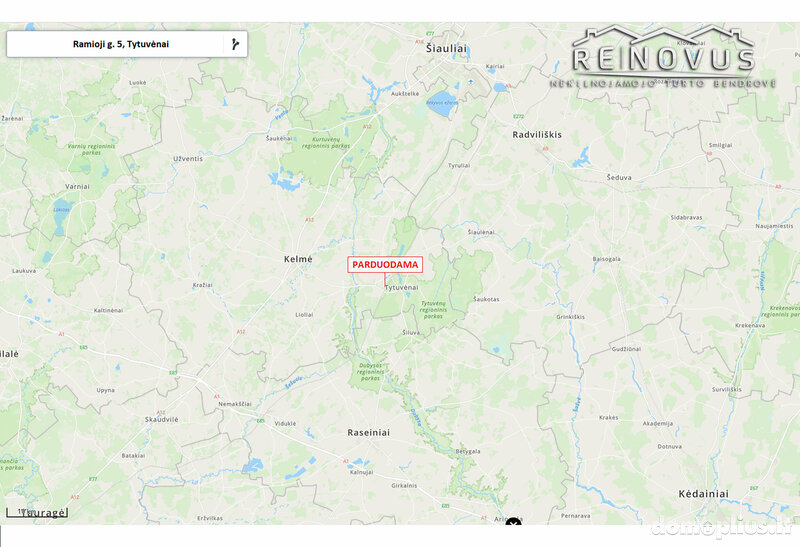This screenshot has height=547, width=800.
Task: Click the Tytuvėnų regioninis parkas label
Action: 433,310
